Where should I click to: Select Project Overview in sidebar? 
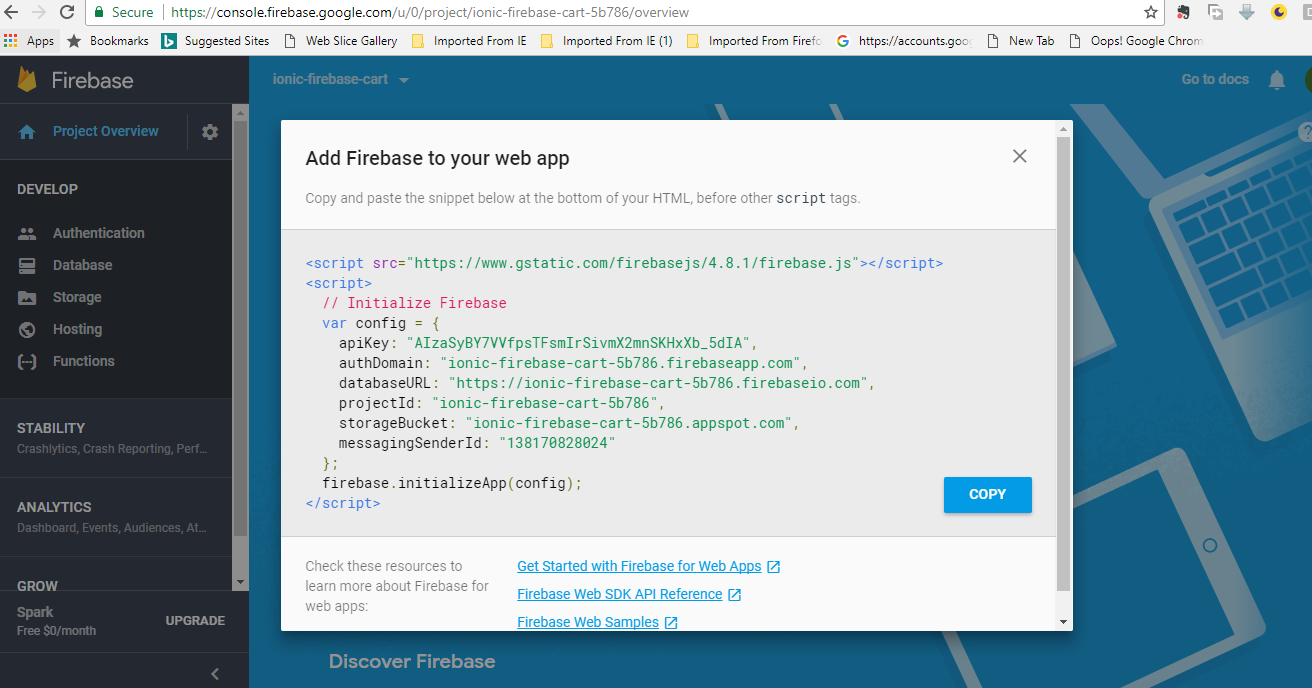(x=105, y=131)
